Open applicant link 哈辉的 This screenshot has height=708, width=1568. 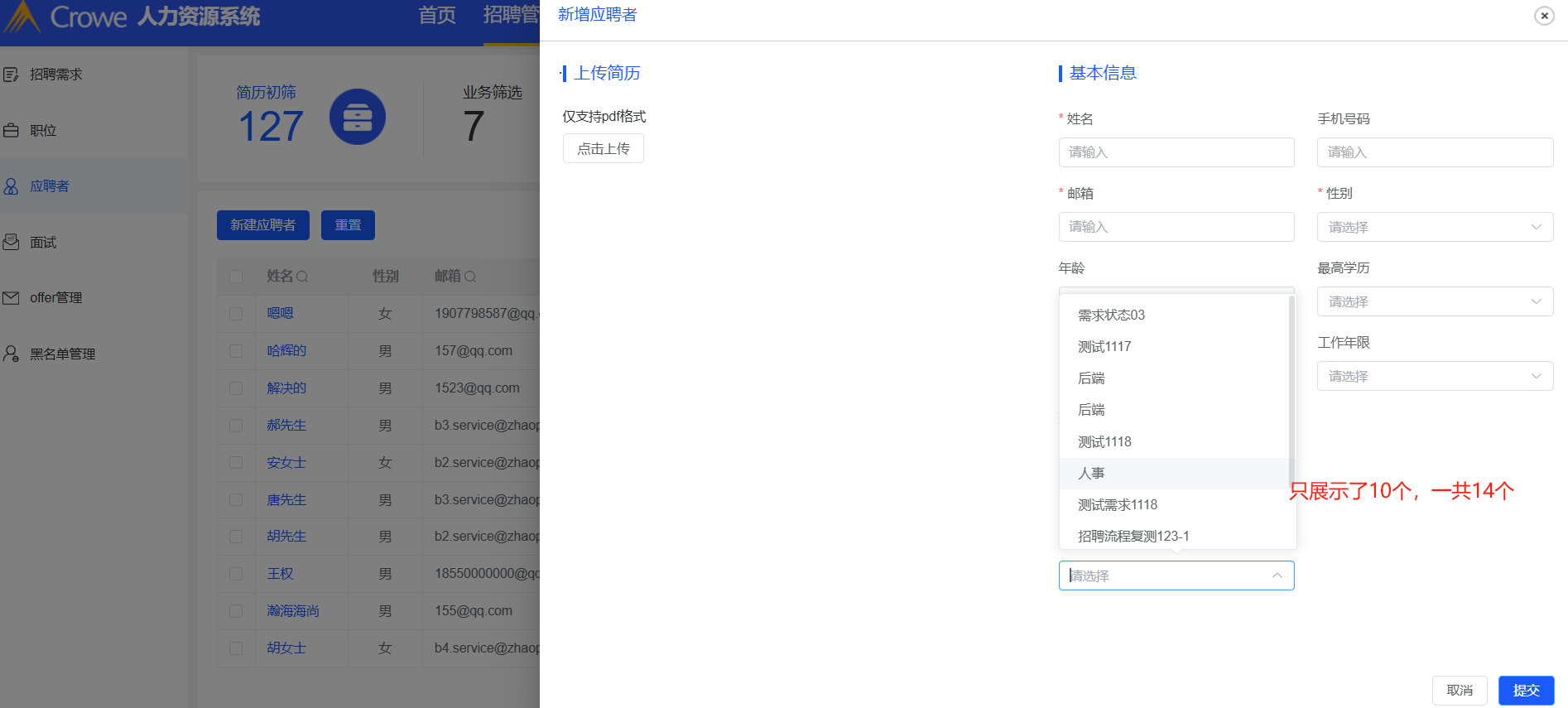(x=286, y=351)
